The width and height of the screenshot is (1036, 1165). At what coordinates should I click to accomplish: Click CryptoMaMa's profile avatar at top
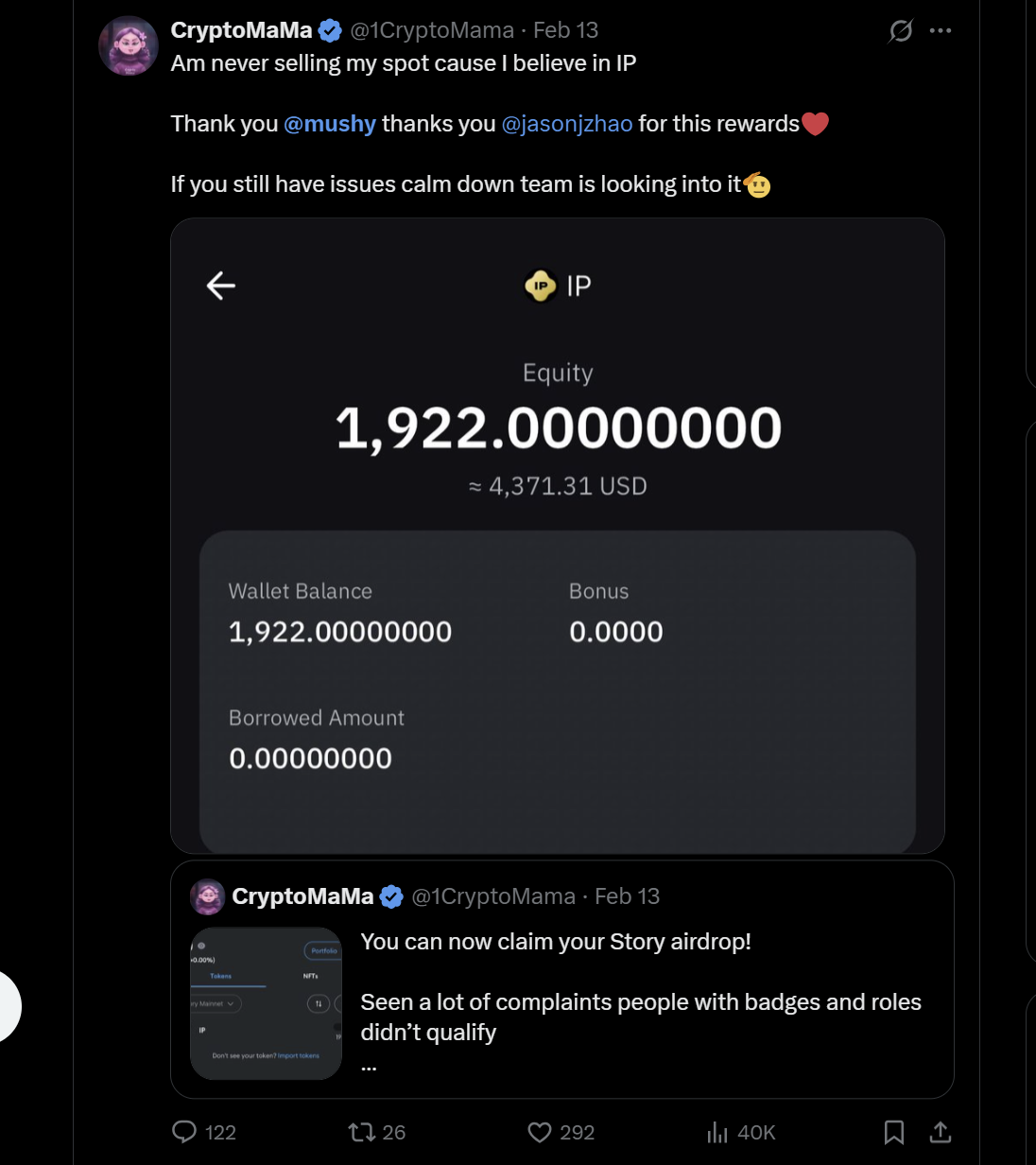click(129, 45)
